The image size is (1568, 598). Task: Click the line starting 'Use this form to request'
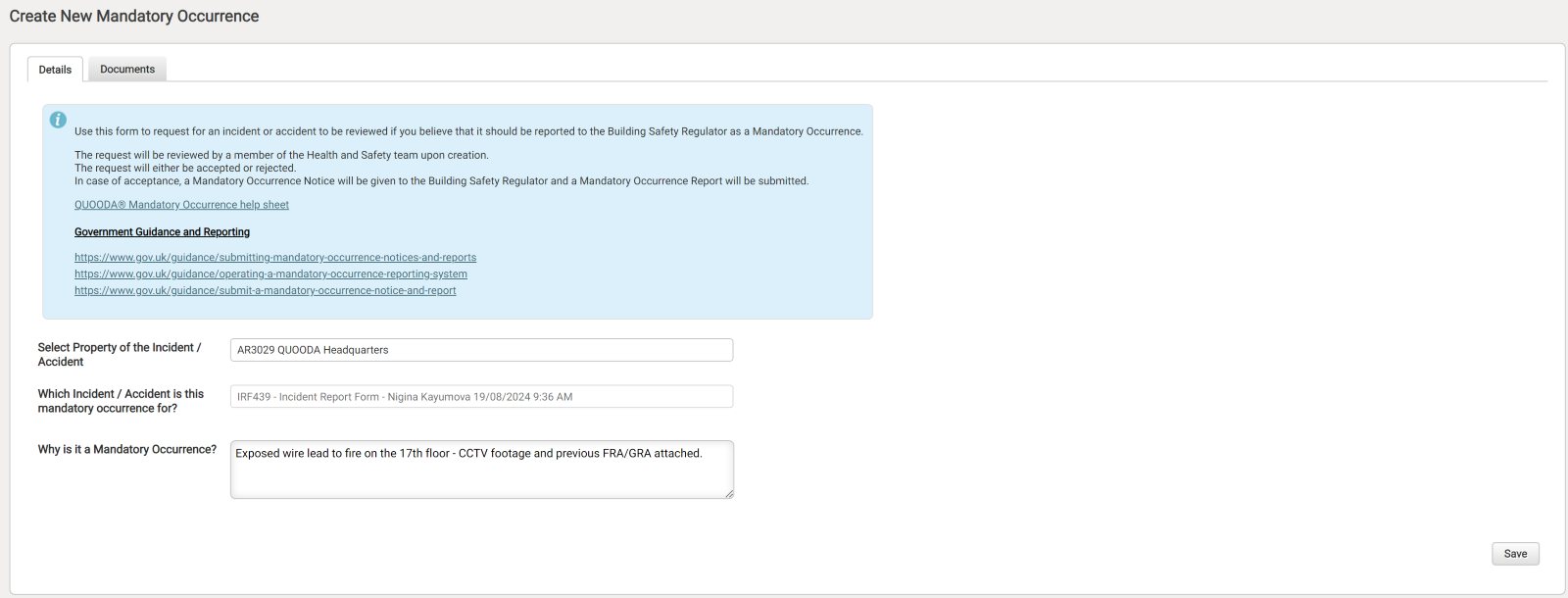click(468, 131)
